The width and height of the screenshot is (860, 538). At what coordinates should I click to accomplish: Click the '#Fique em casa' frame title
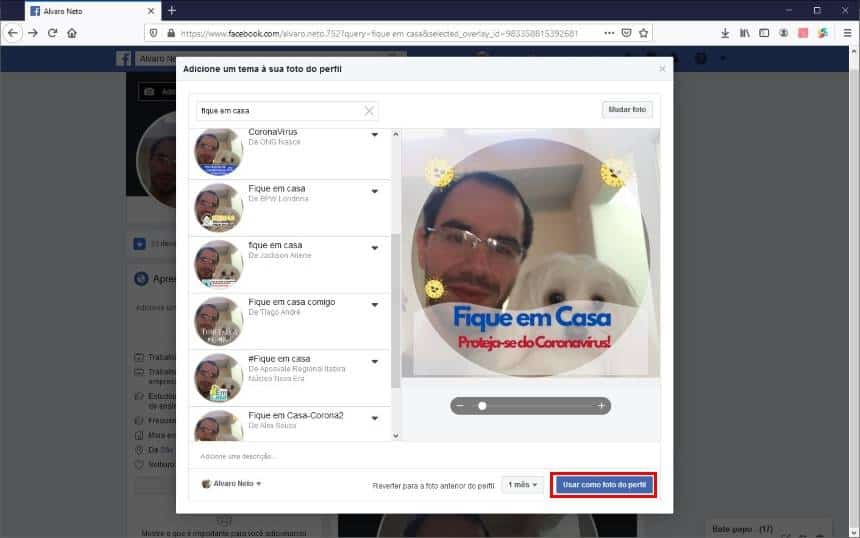279,359
